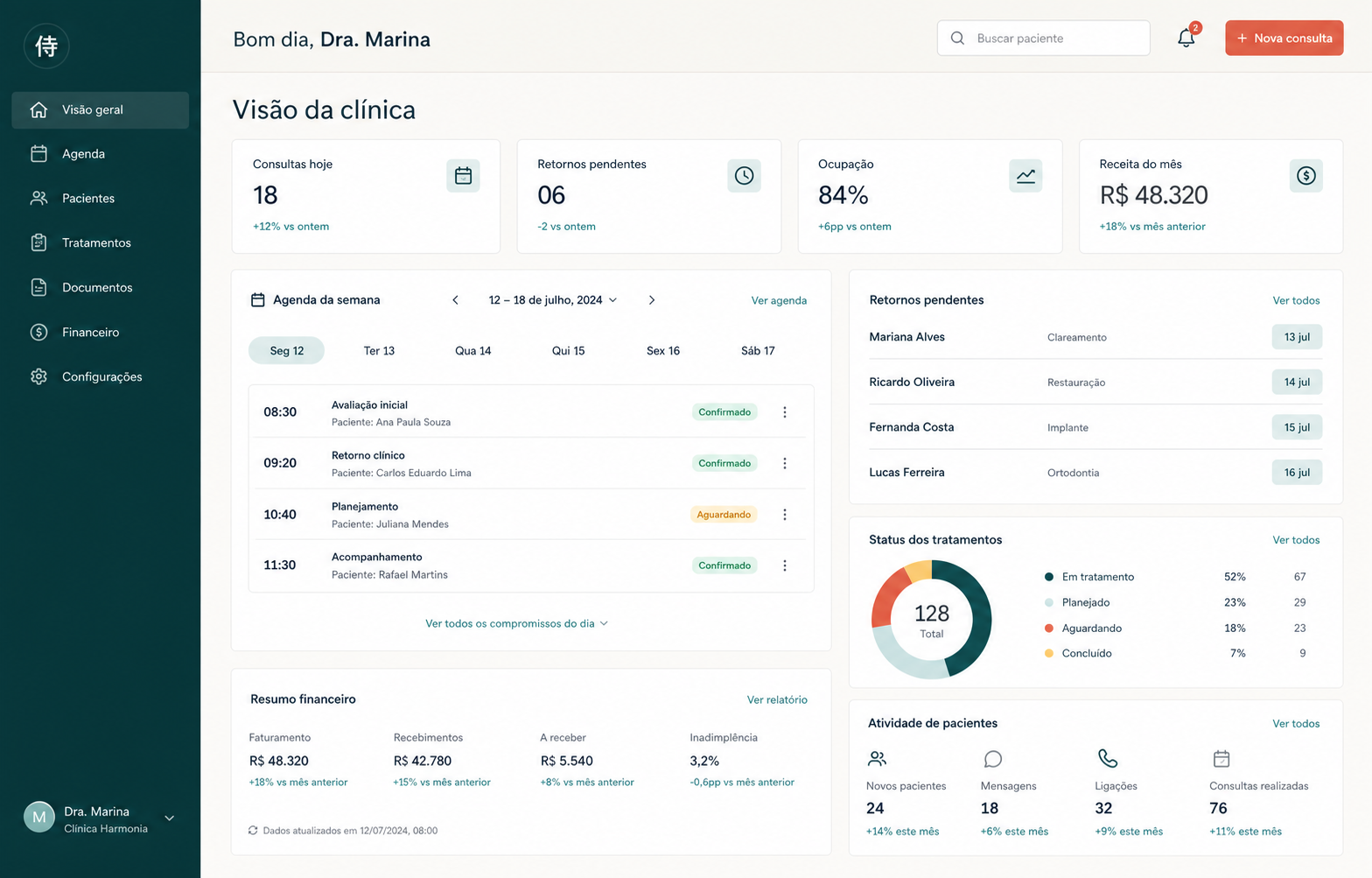Click the Em tratamento legend color dot
Screen dimensions: 1372x878
point(1049,577)
